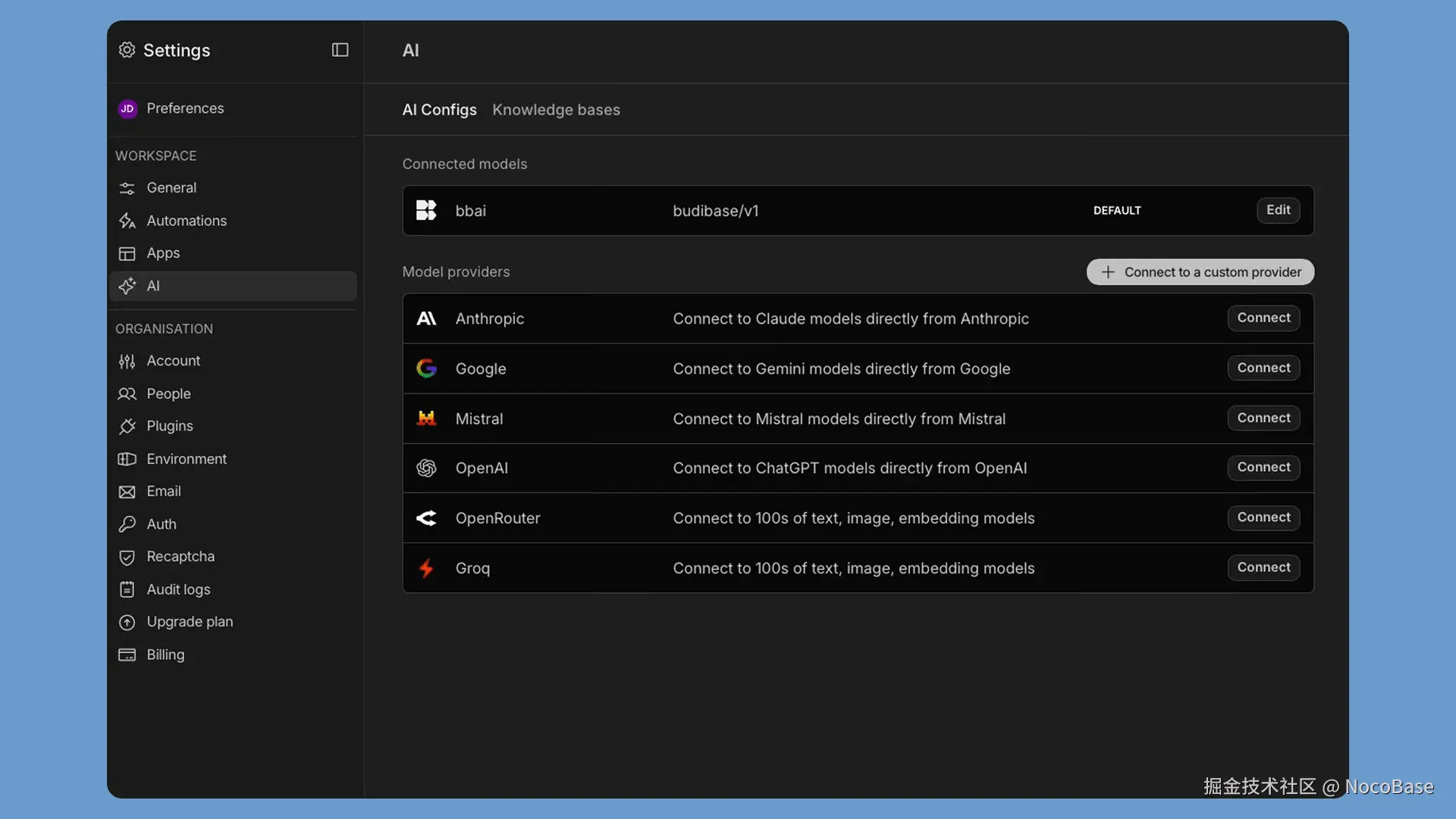Click Connect to a custom provider
1456x819 pixels.
tap(1200, 272)
